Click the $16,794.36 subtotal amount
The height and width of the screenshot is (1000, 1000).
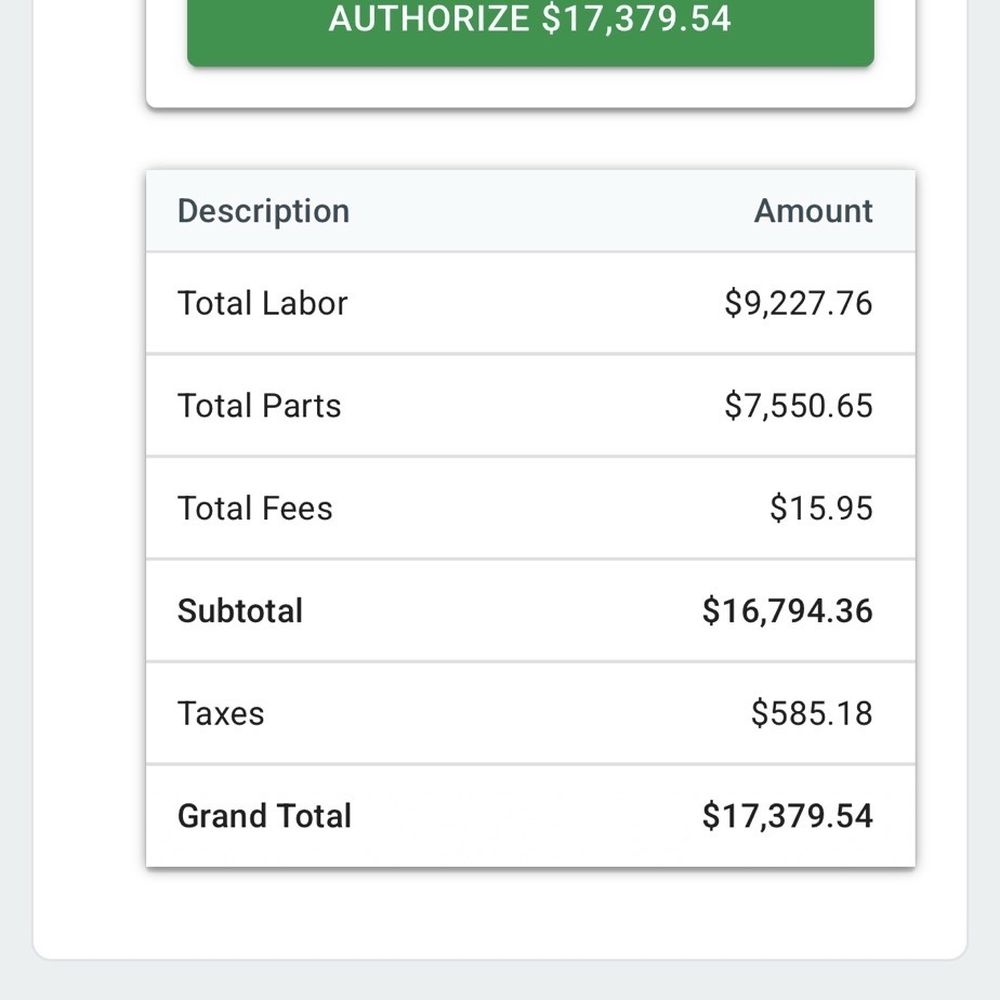click(x=787, y=611)
